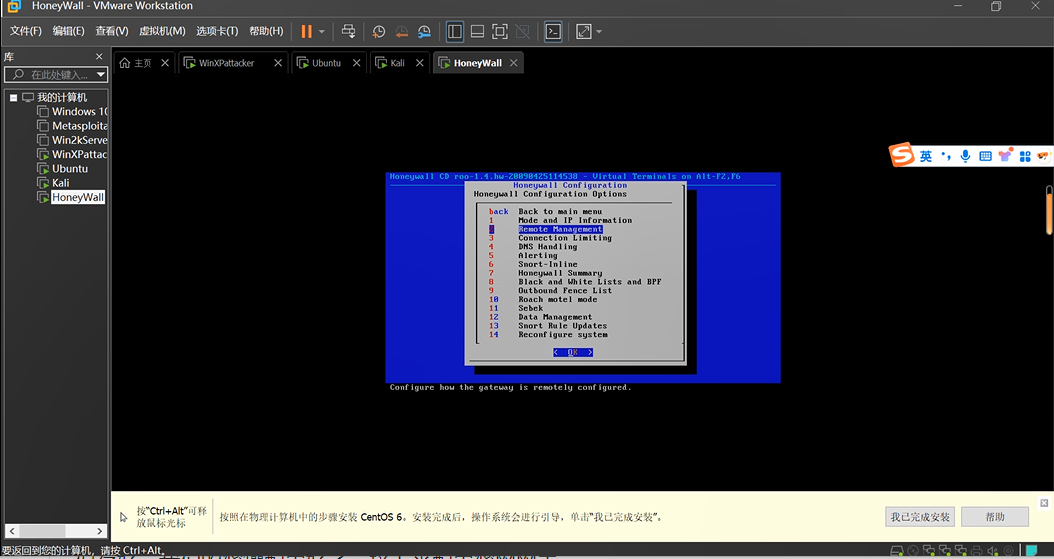
Task: Take a snapshot of this virtual machine
Action: (379, 32)
